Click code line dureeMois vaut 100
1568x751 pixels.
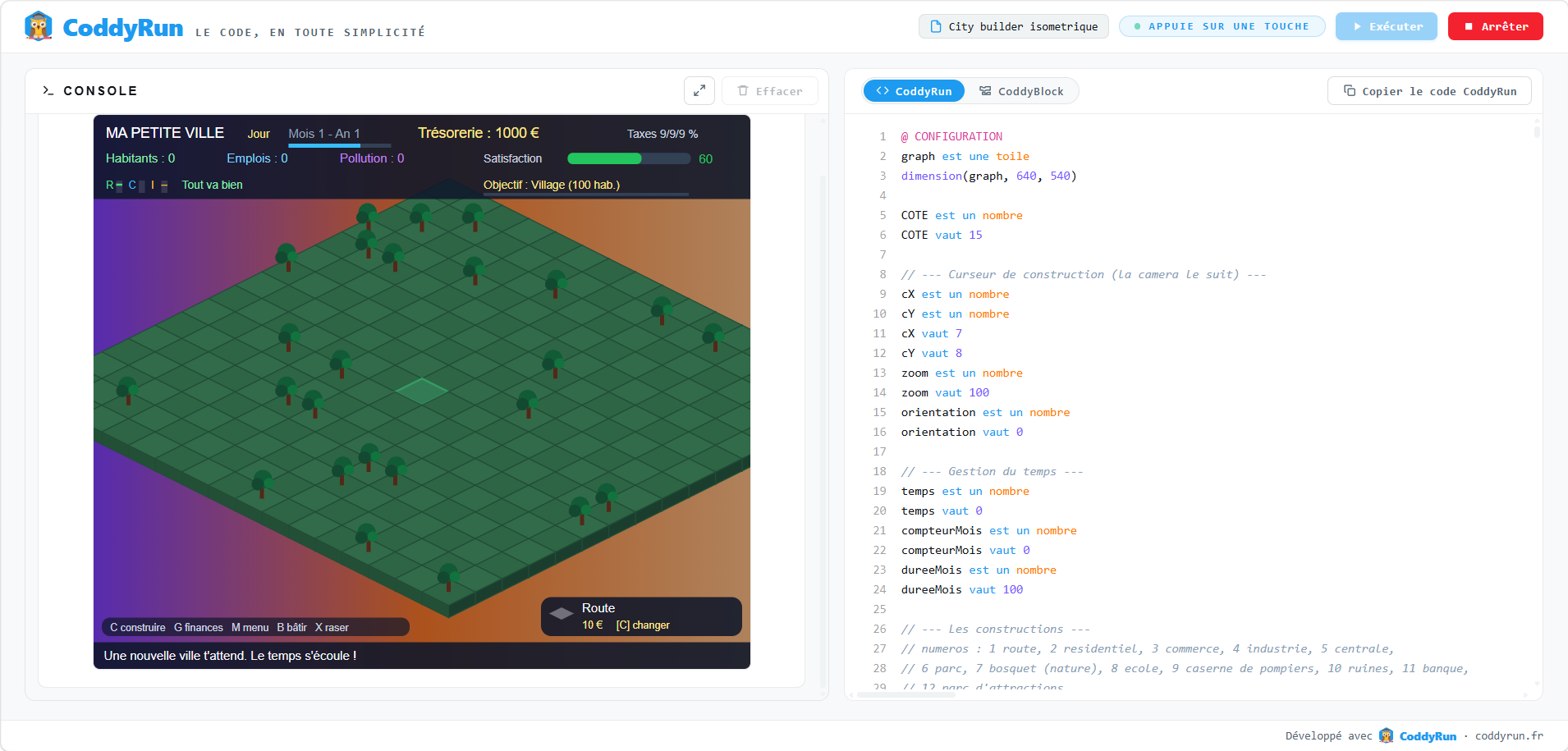pyautogui.click(x=962, y=589)
